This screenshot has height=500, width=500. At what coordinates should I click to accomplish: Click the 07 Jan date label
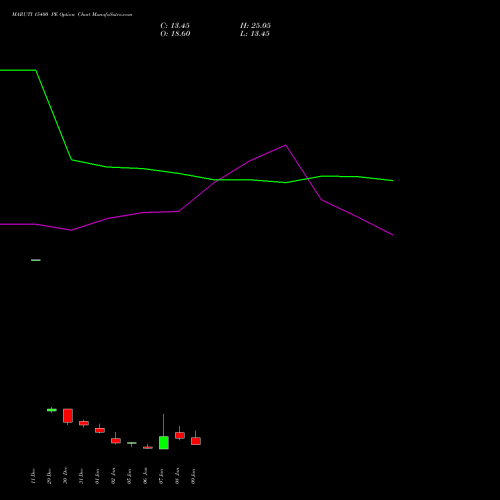pyautogui.click(x=161, y=476)
